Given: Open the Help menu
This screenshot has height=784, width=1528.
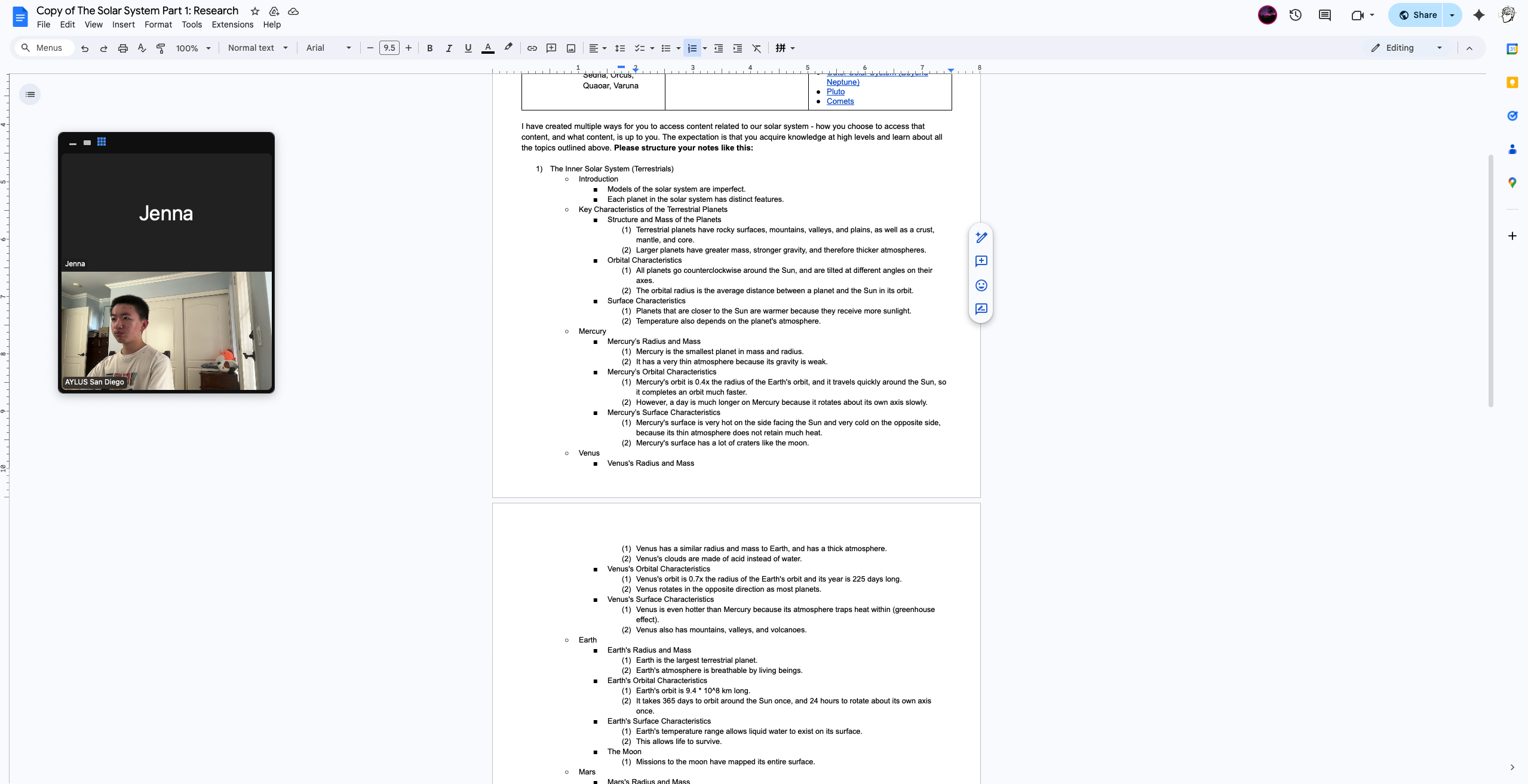Looking at the screenshot, I should pos(272,24).
